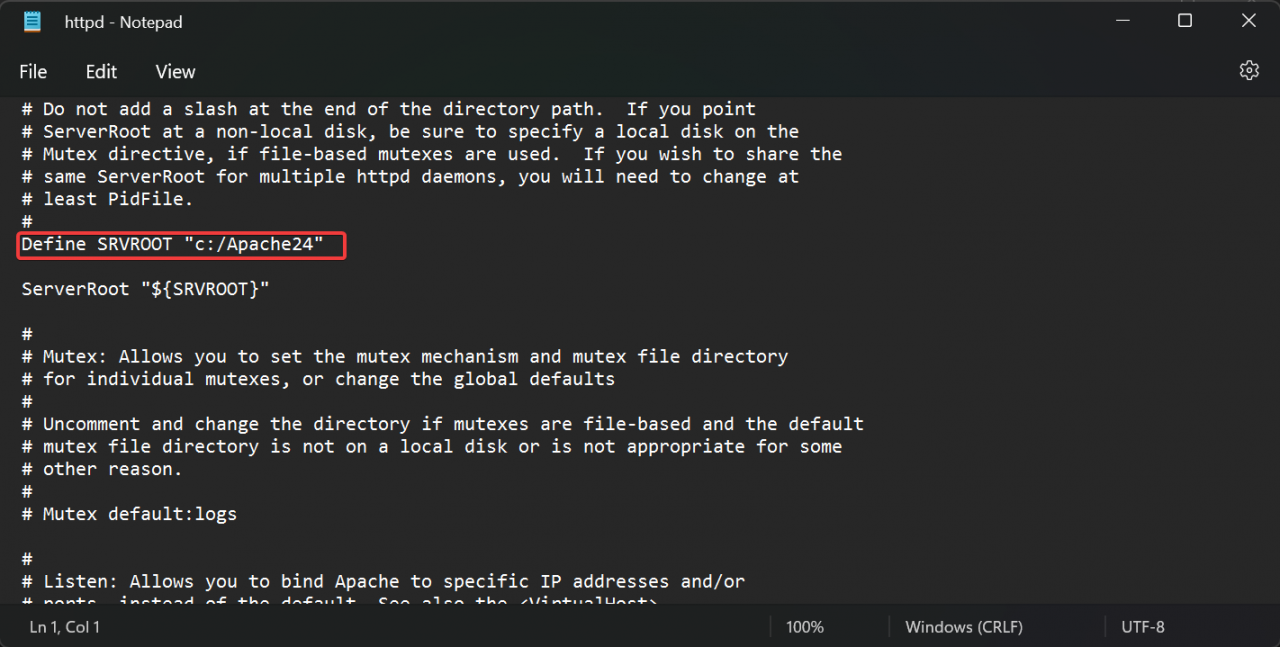This screenshot has width=1280, height=647.
Task: Click the 100% zoom level indicator
Action: coord(804,627)
